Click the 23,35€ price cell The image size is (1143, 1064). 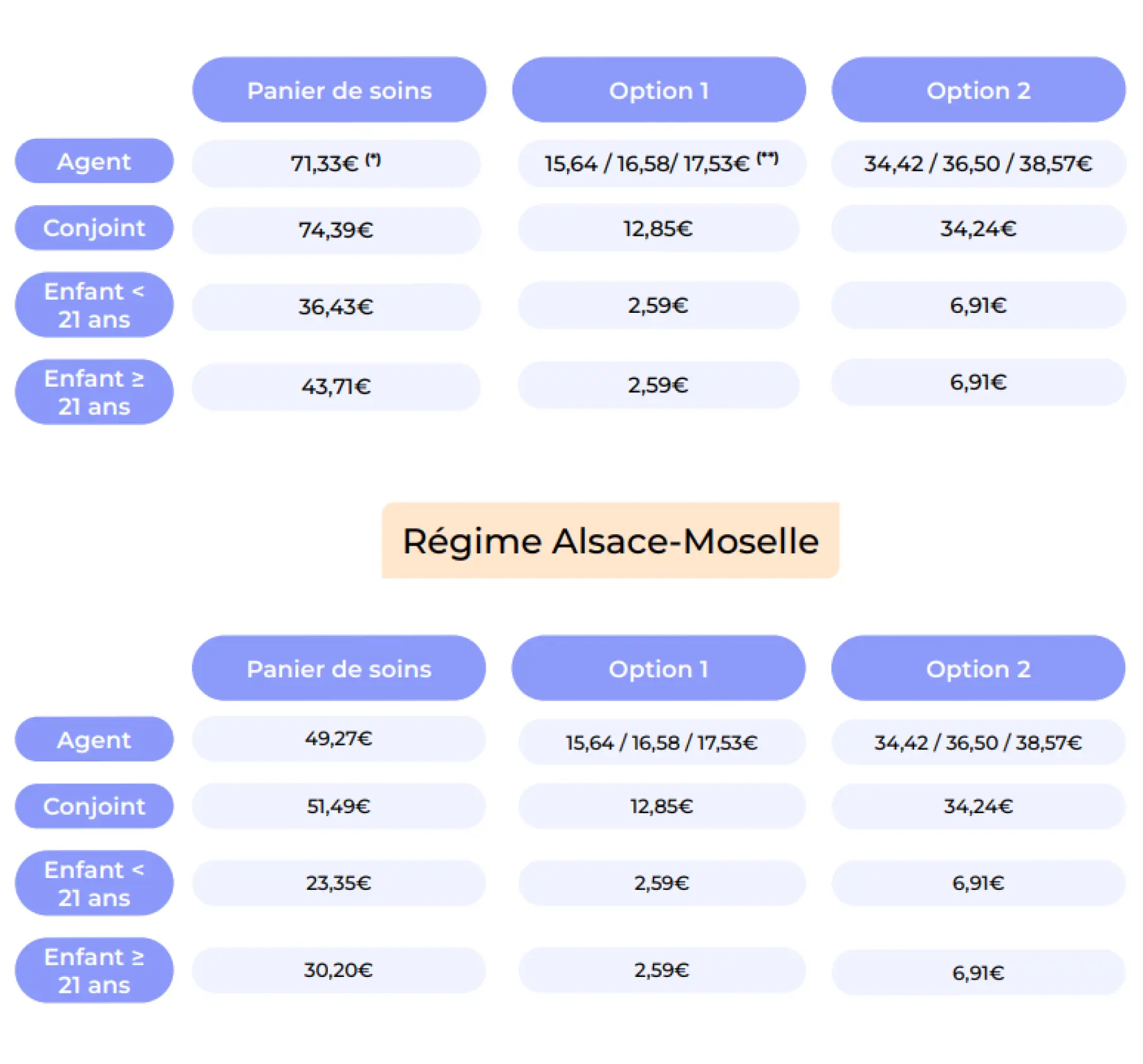click(x=339, y=883)
